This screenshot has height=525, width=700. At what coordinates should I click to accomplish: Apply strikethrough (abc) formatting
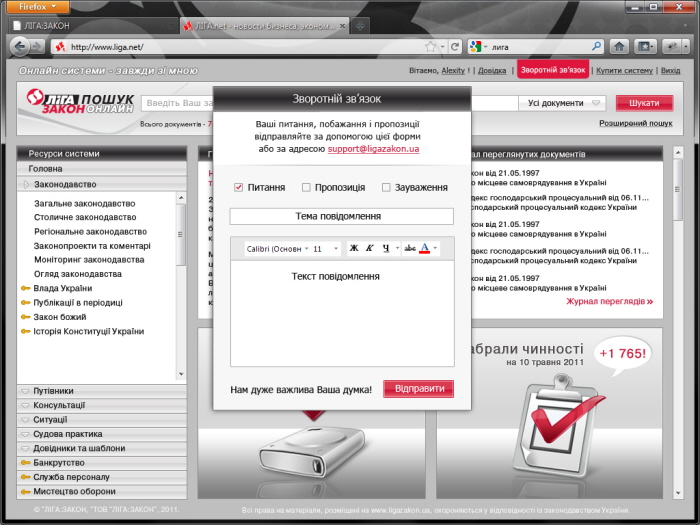pyautogui.click(x=409, y=248)
